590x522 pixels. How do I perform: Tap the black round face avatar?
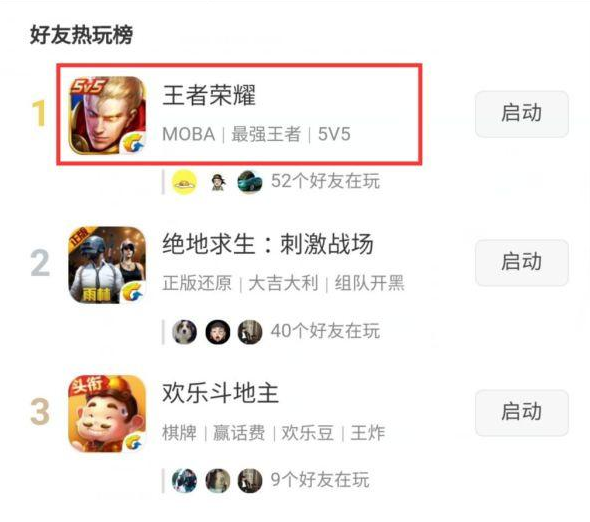217,332
